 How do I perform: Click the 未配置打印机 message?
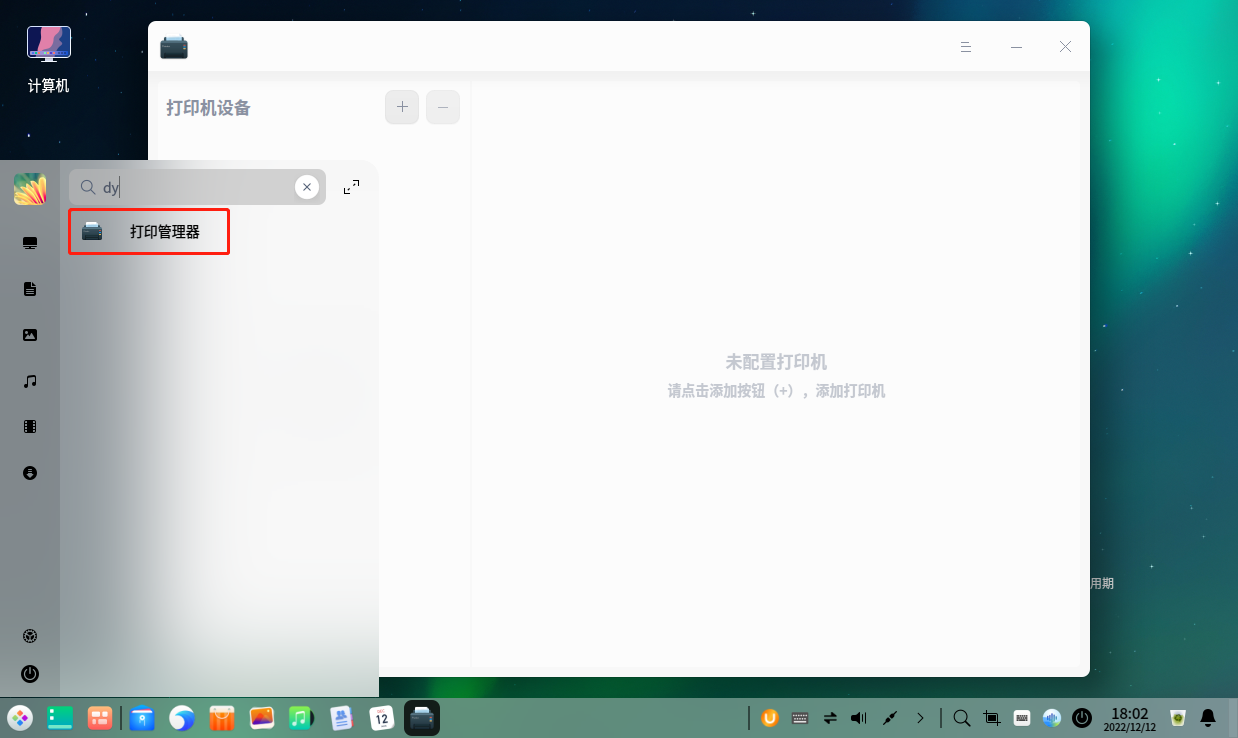point(776,362)
